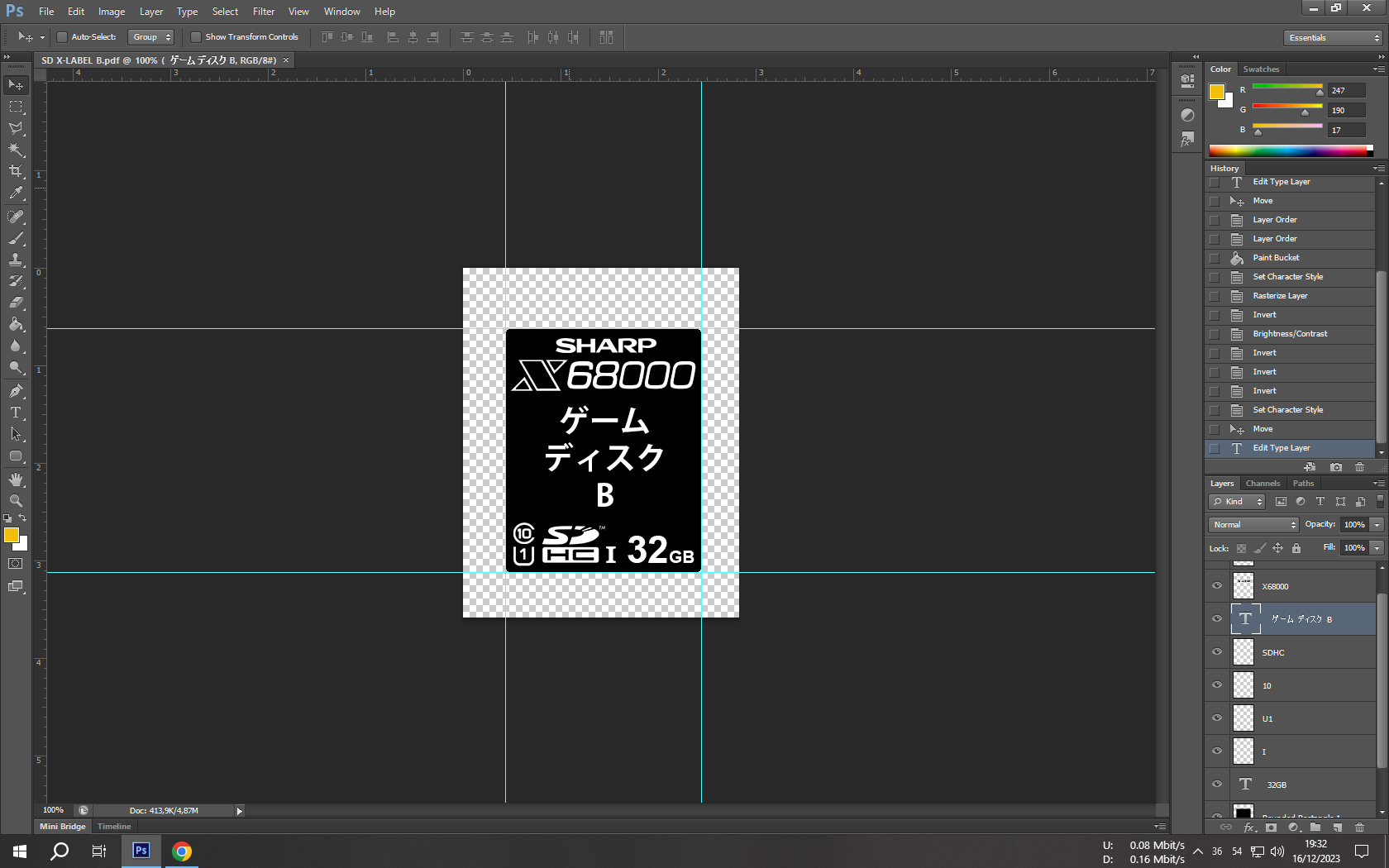Create a new group folder icon

(1315, 827)
